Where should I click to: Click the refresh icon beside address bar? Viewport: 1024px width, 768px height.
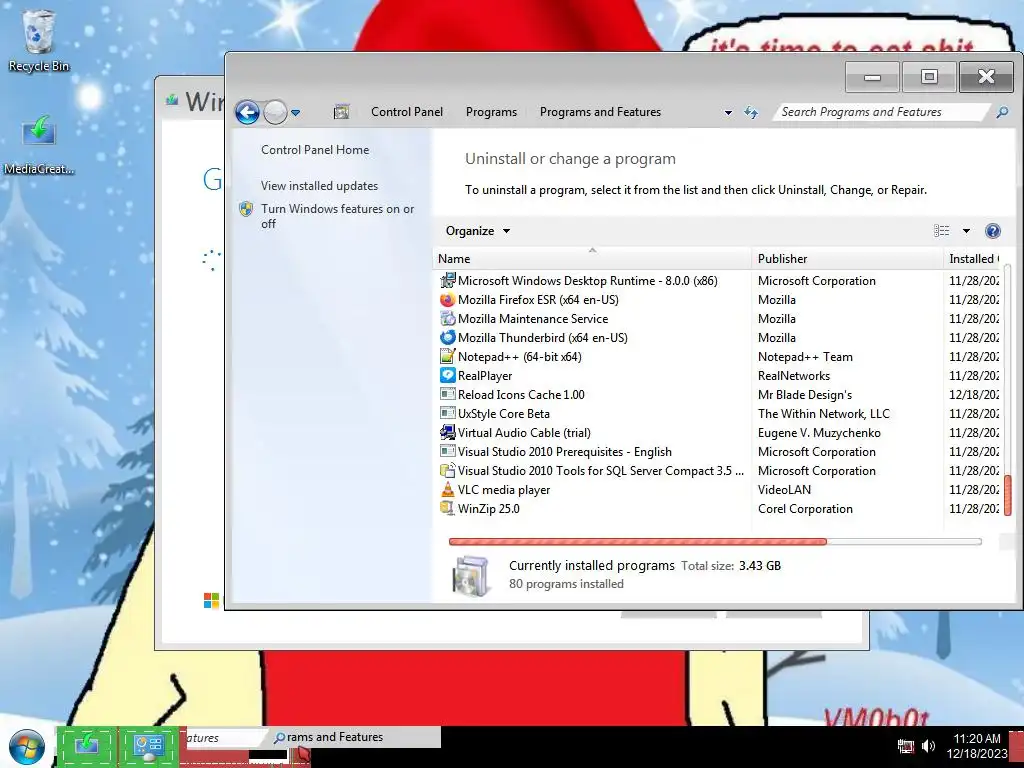point(751,112)
